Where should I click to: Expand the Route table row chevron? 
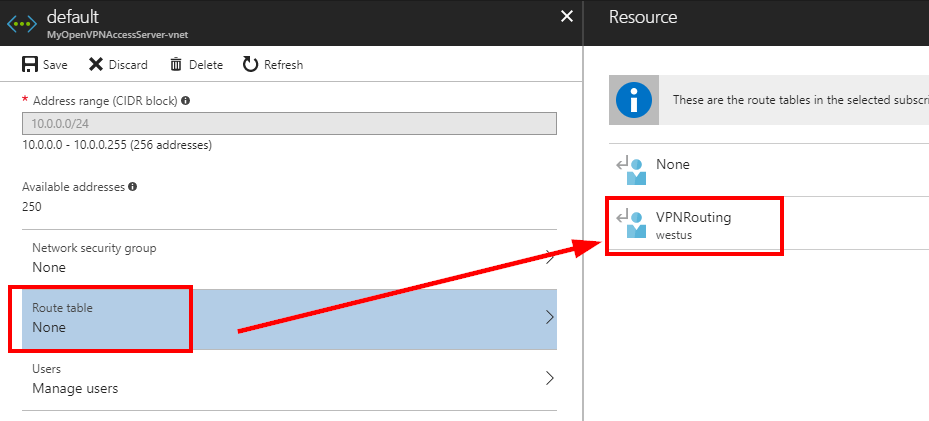point(550,317)
